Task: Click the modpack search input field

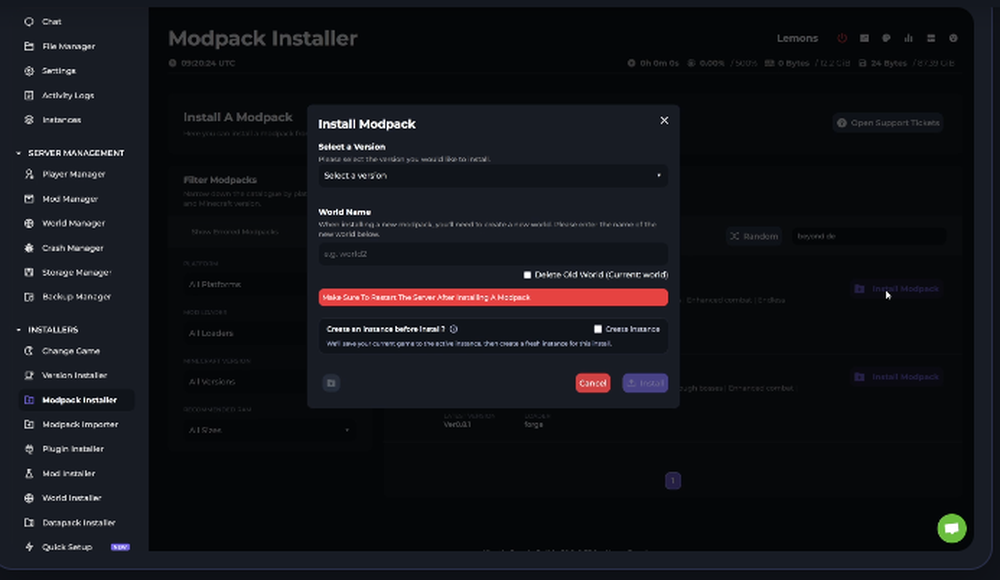Action: tap(869, 236)
